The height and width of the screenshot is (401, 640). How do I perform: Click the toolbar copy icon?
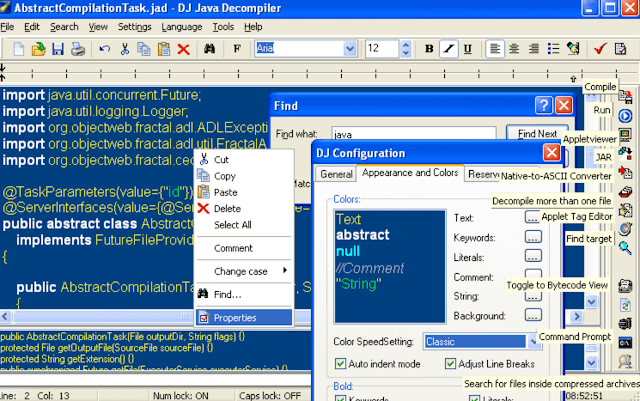coord(144,49)
